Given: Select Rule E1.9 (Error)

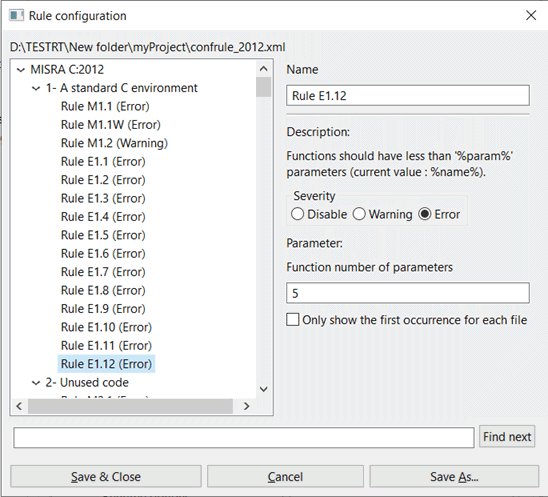Looking at the screenshot, I should (103, 309).
